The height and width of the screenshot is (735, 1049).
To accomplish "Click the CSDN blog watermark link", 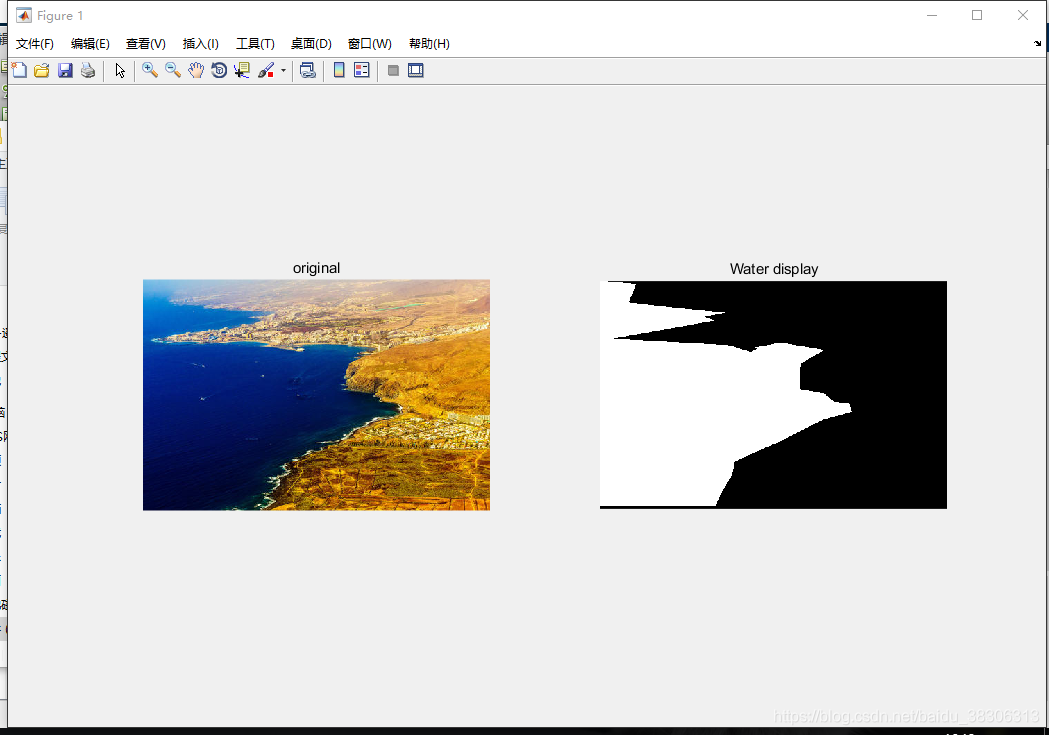I will coord(898,716).
